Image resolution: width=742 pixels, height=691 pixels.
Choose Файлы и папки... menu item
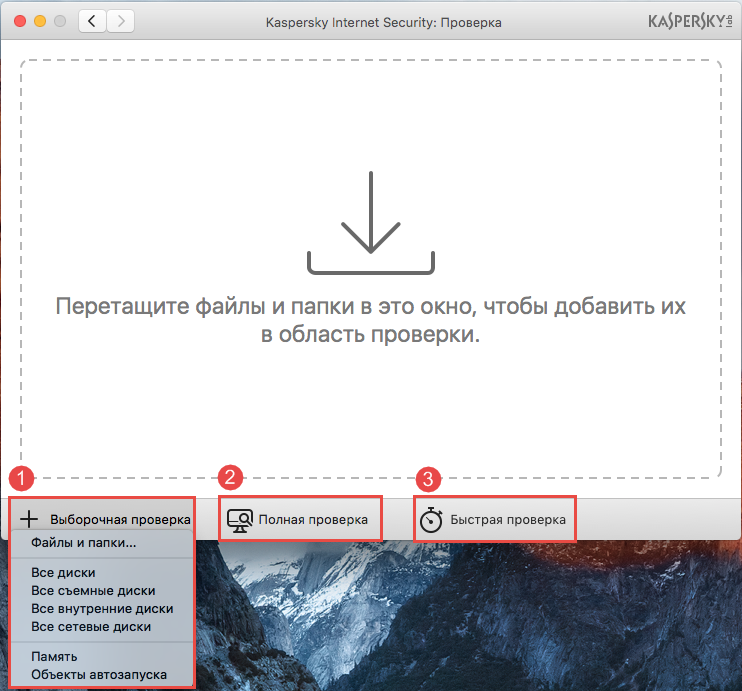pyautogui.click(x=102, y=543)
